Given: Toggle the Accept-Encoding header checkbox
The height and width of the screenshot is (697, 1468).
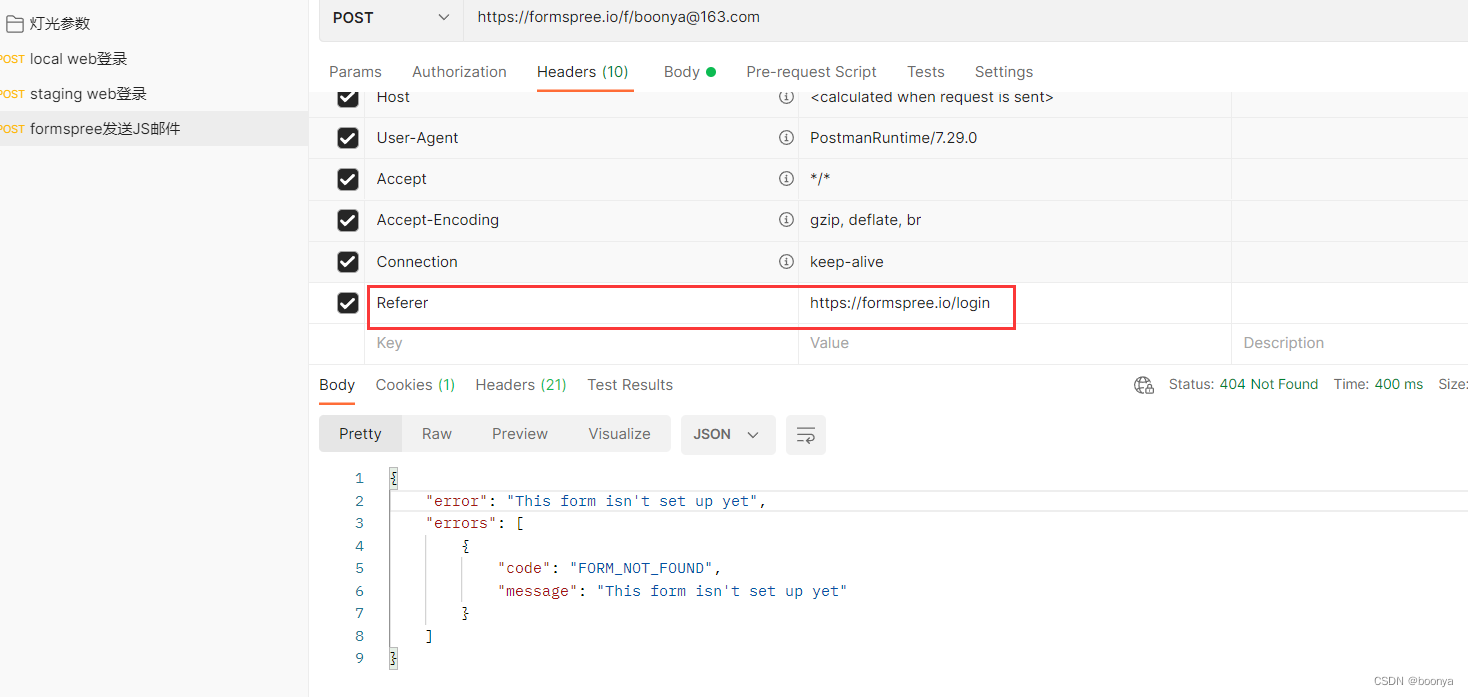Looking at the screenshot, I should 348,220.
